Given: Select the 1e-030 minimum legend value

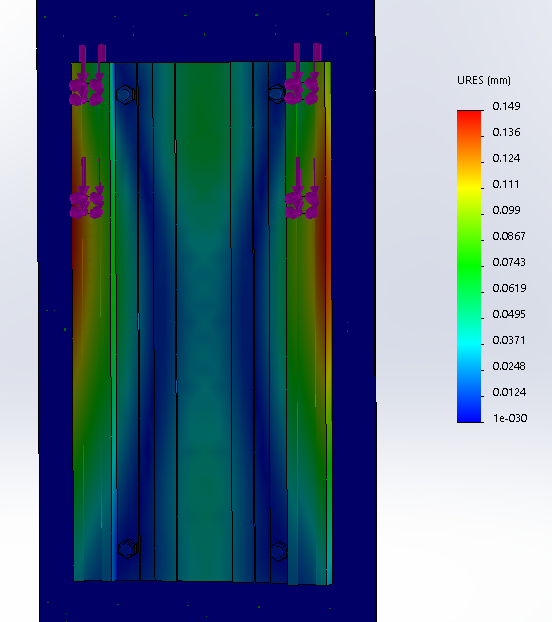Looking at the screenshot, I should pyautogui.click(x=510, y=418).
